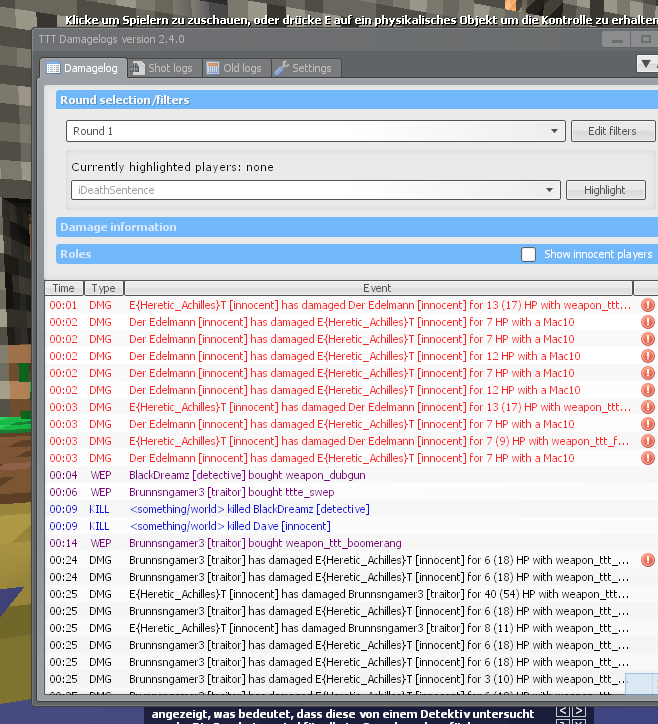Click the Type column header
Screen dimensions: 658x724
103,288
